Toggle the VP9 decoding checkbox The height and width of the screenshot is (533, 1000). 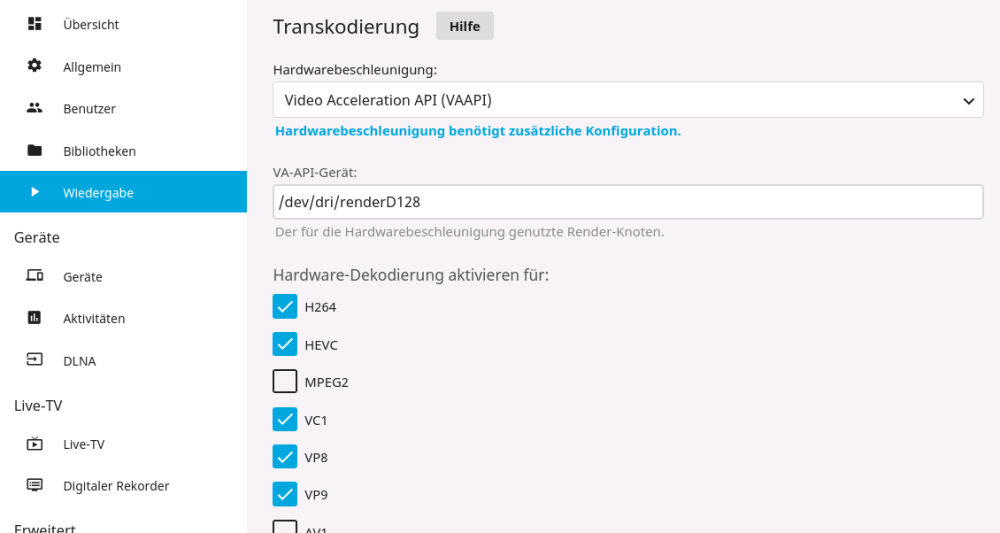point(284,494)
